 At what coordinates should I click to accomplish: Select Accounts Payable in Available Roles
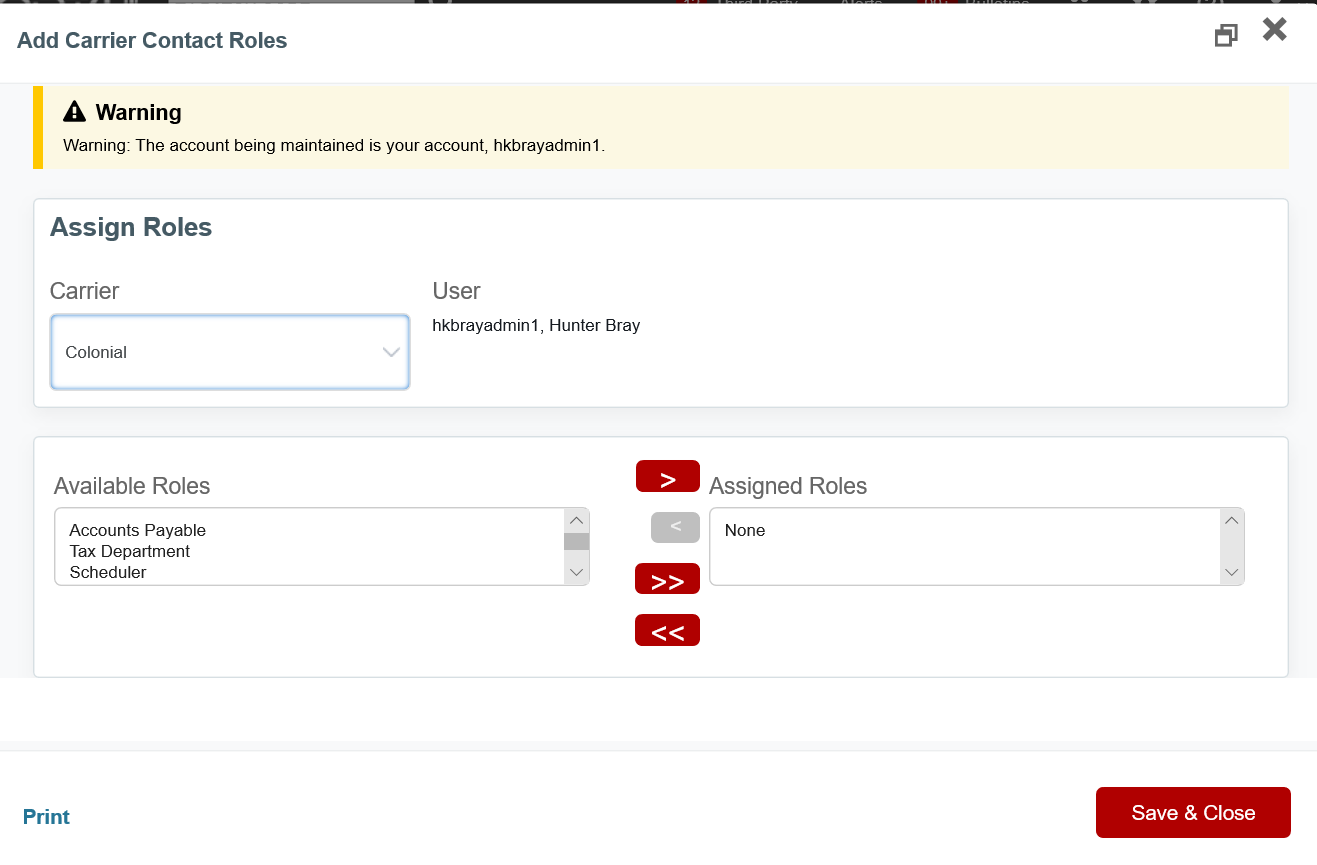[x=137, y=530]
